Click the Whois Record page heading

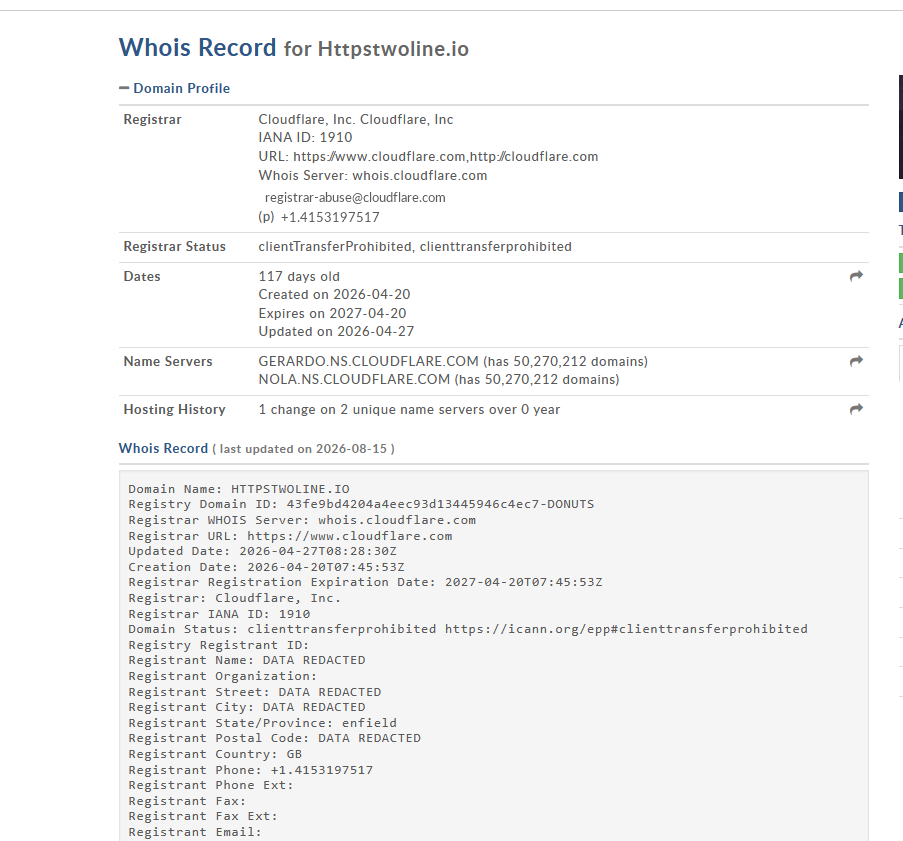coord(294,48)
